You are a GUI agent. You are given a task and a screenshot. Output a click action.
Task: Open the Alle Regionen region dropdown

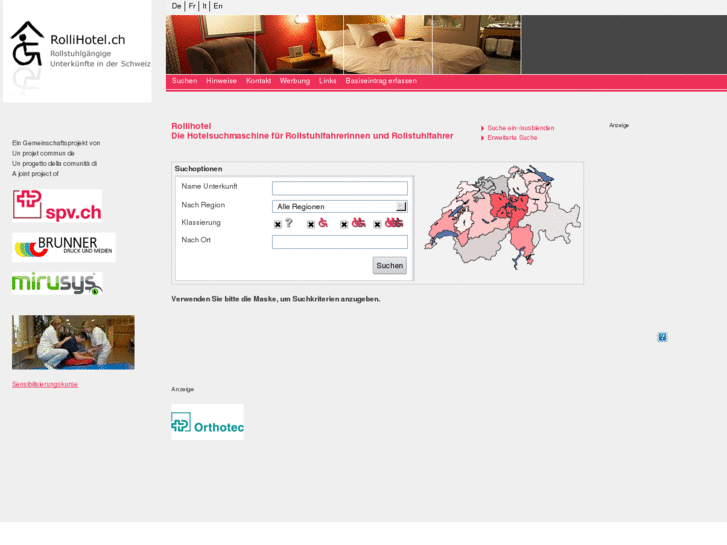click(x=340, y=206)
